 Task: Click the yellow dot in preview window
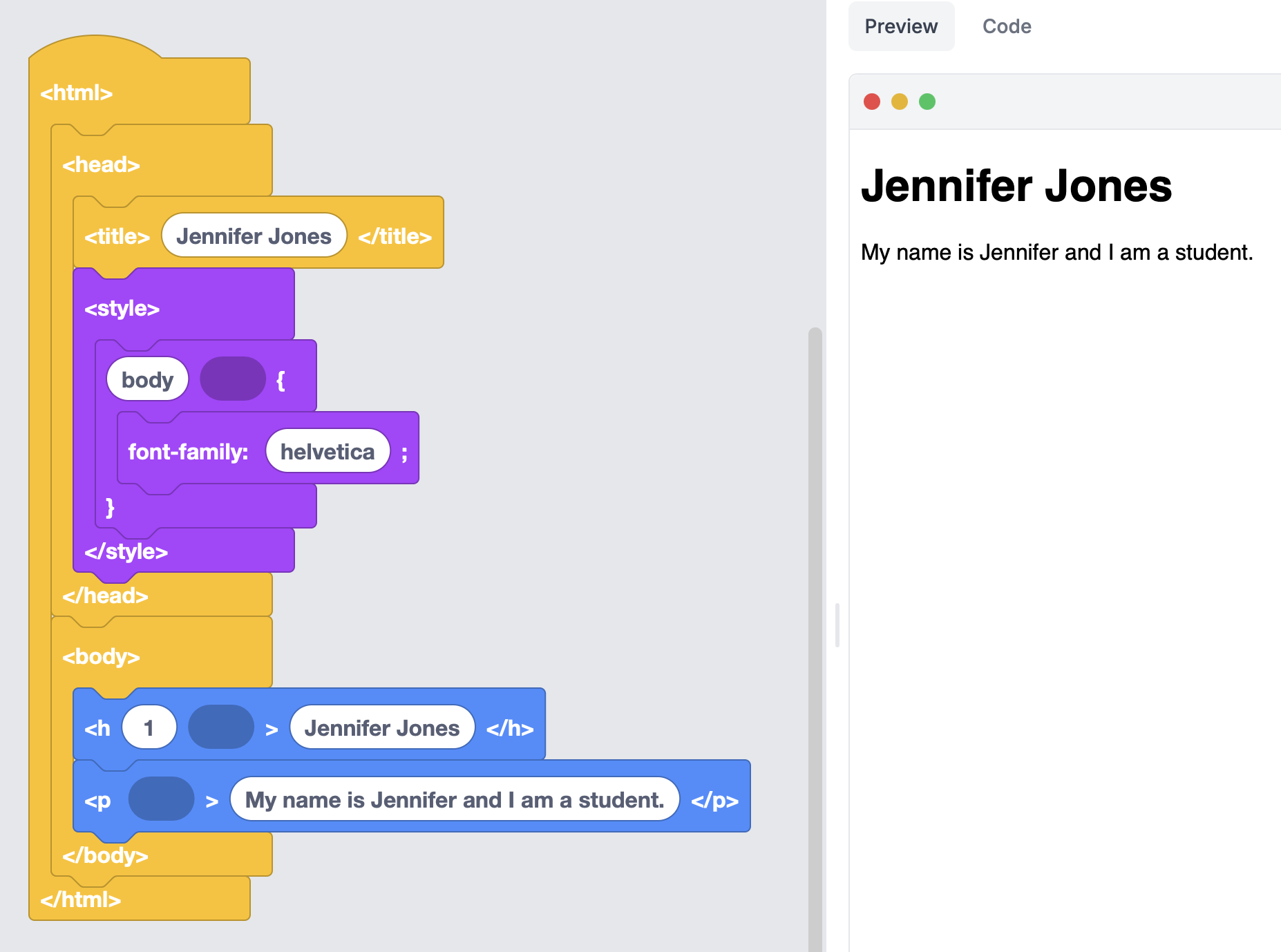(900, 102)
